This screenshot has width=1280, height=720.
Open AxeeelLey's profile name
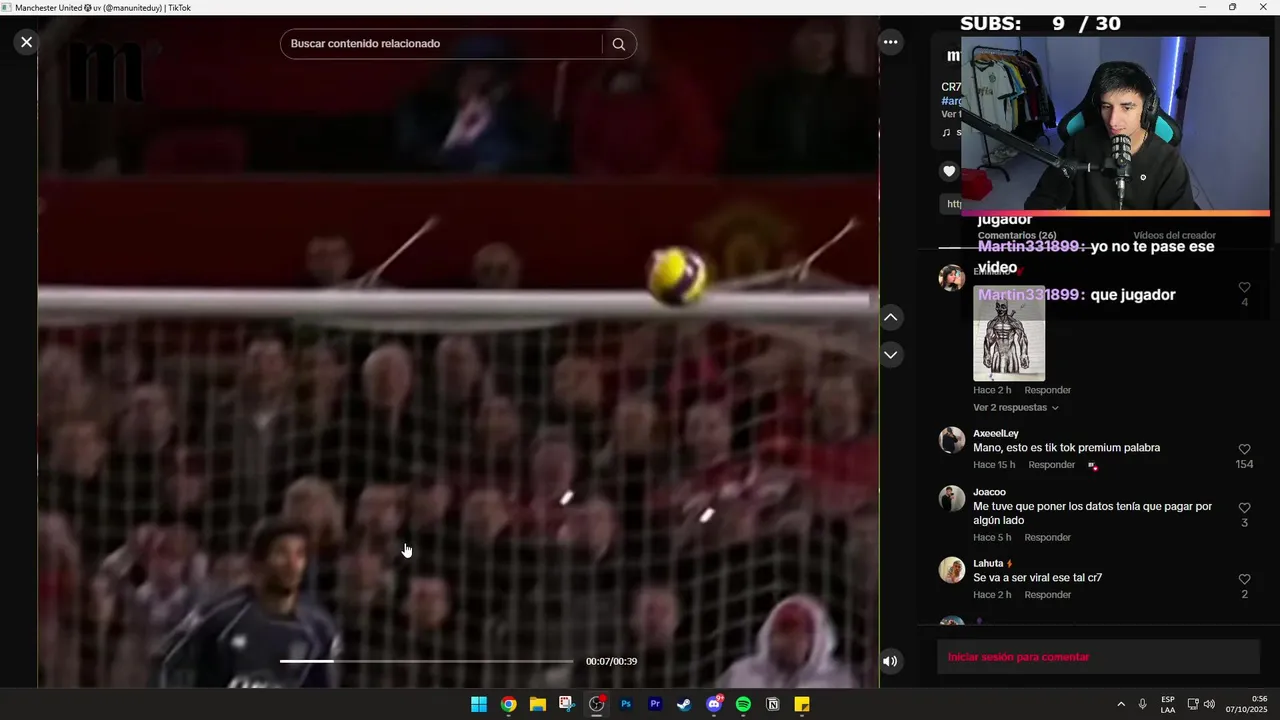995,434
